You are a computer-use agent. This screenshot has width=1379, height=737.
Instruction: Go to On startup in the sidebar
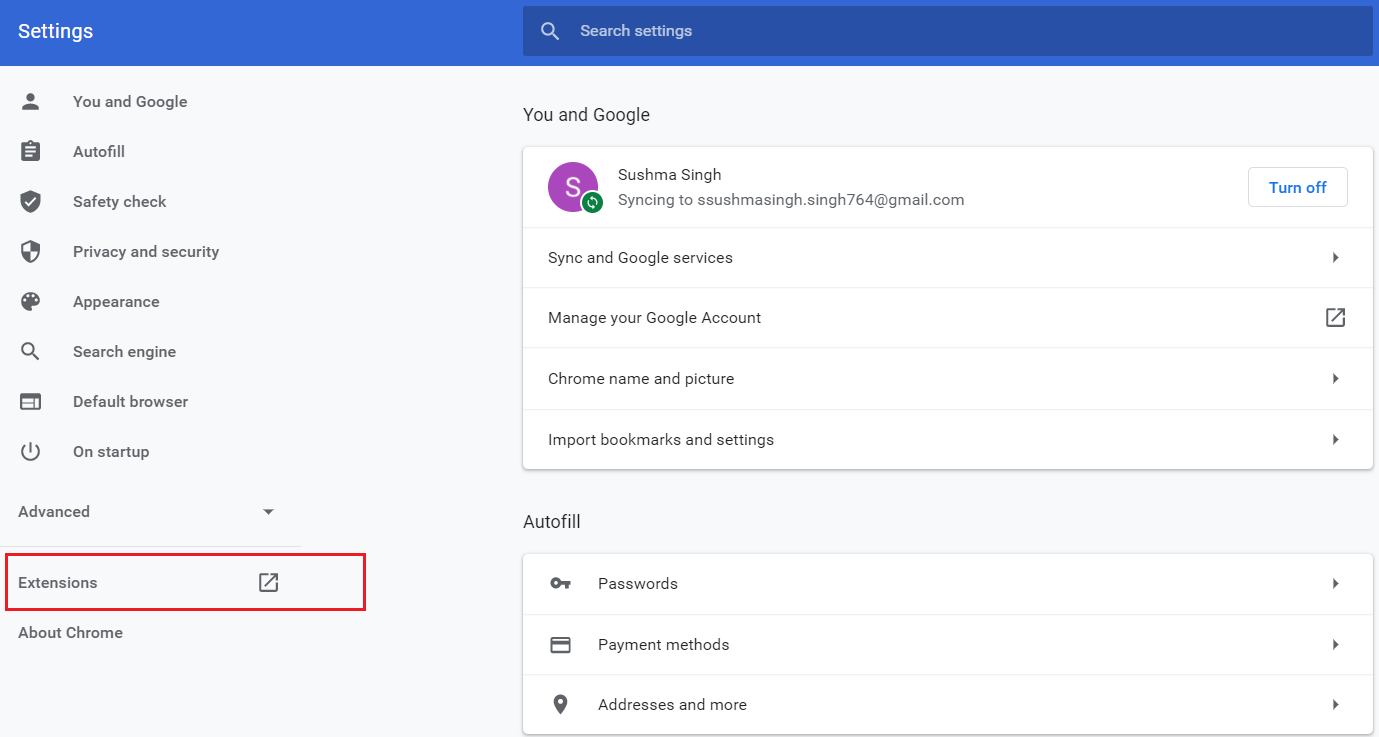pyautogui.click(x=111, y=451)
